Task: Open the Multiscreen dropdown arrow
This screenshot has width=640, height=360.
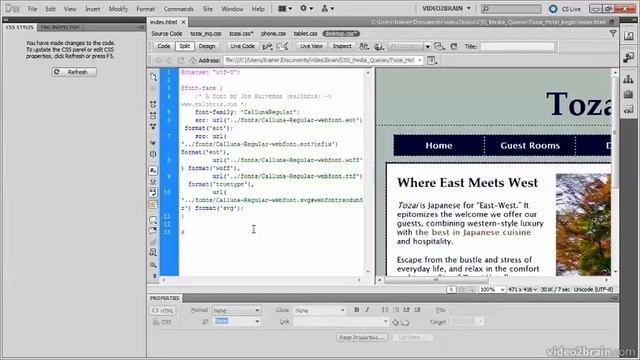Action: (427, 47)
